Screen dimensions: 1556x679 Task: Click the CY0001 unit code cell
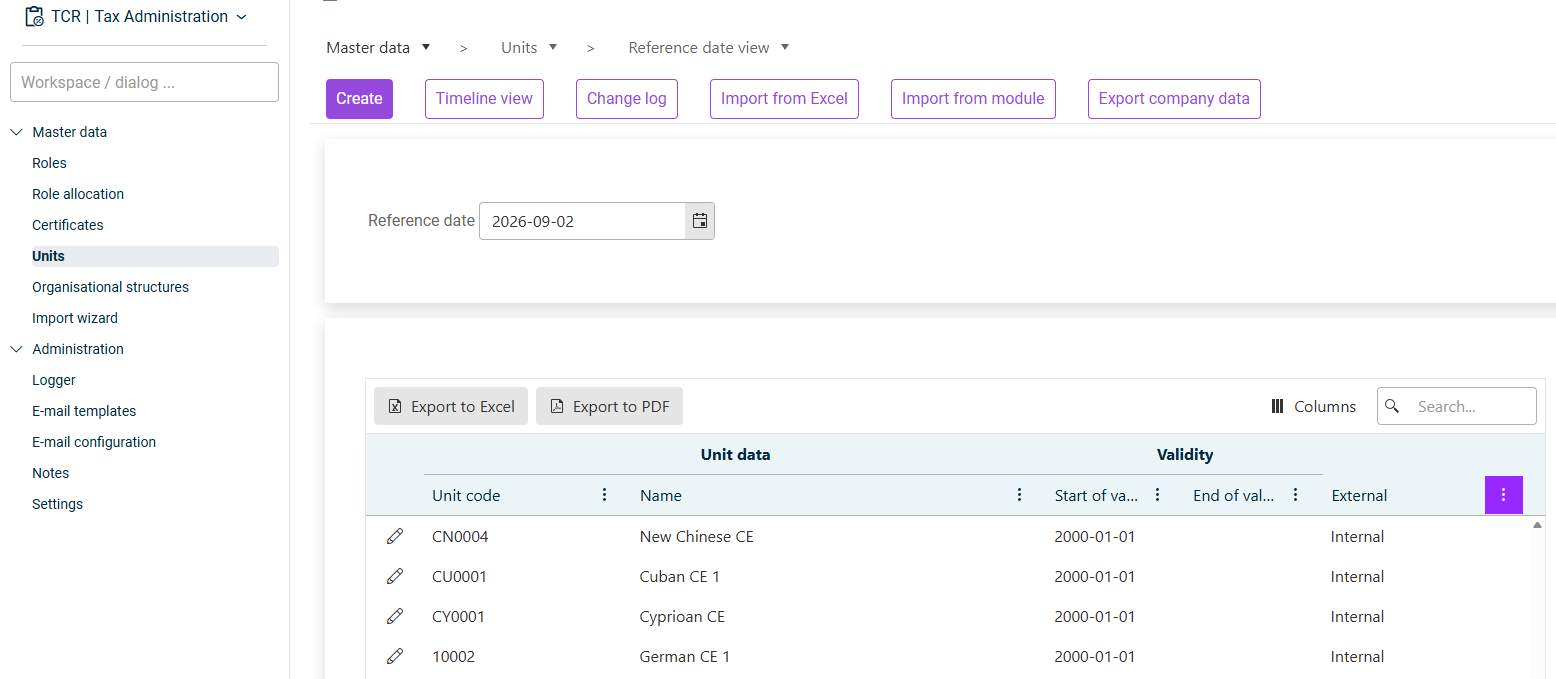458,617
